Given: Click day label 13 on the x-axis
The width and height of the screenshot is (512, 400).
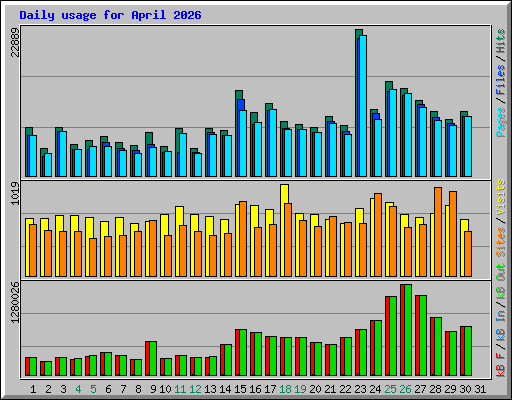Looking at the screenshot, I should tap(210, 389).
